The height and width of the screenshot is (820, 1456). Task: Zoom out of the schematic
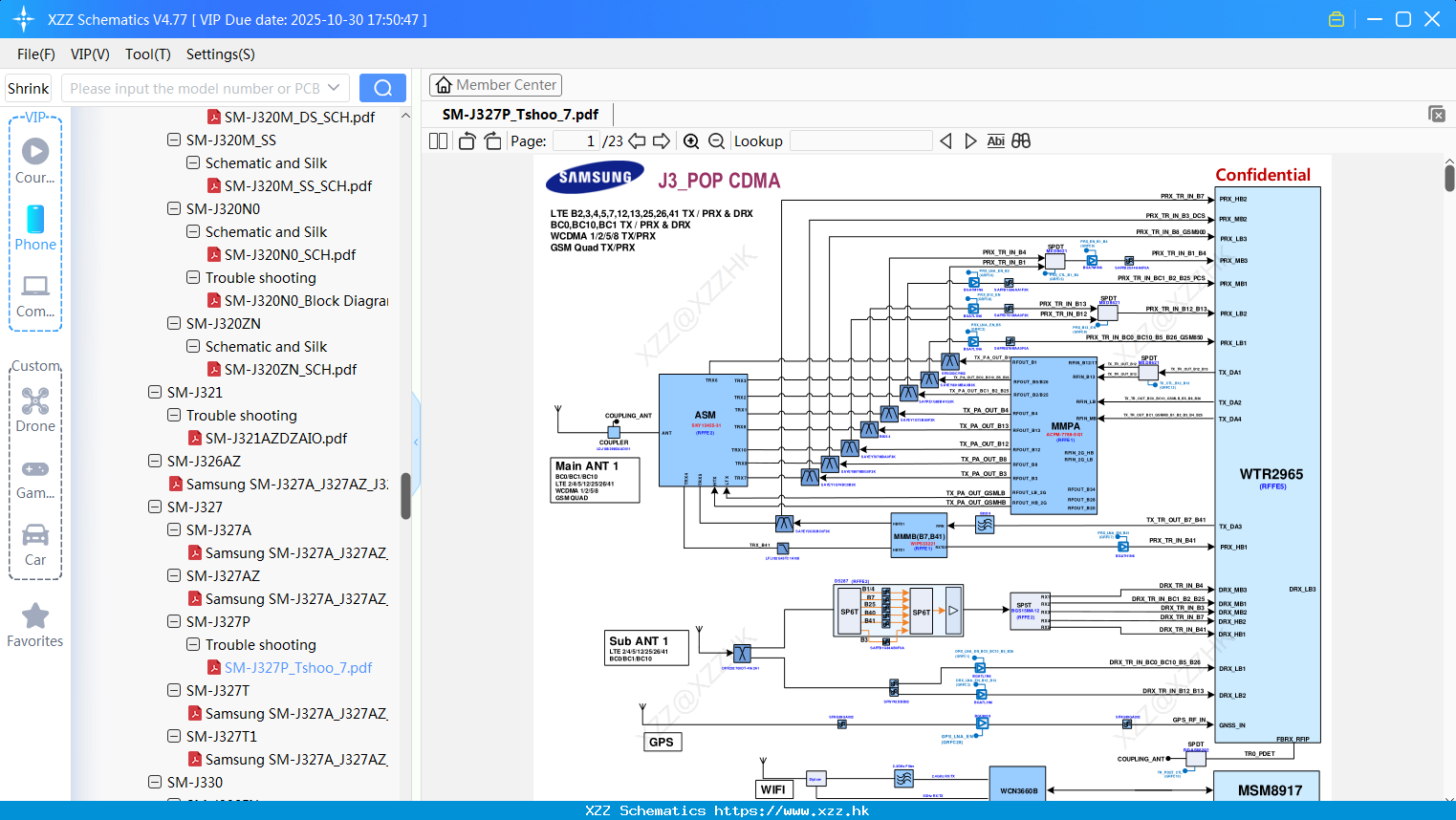716,140
